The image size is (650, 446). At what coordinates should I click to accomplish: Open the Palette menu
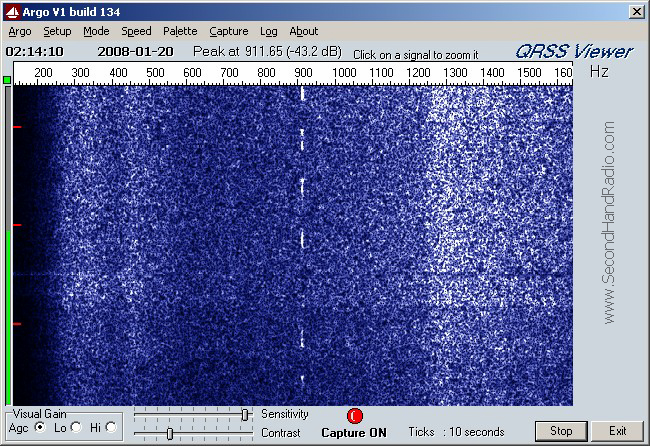click(180, 31)
